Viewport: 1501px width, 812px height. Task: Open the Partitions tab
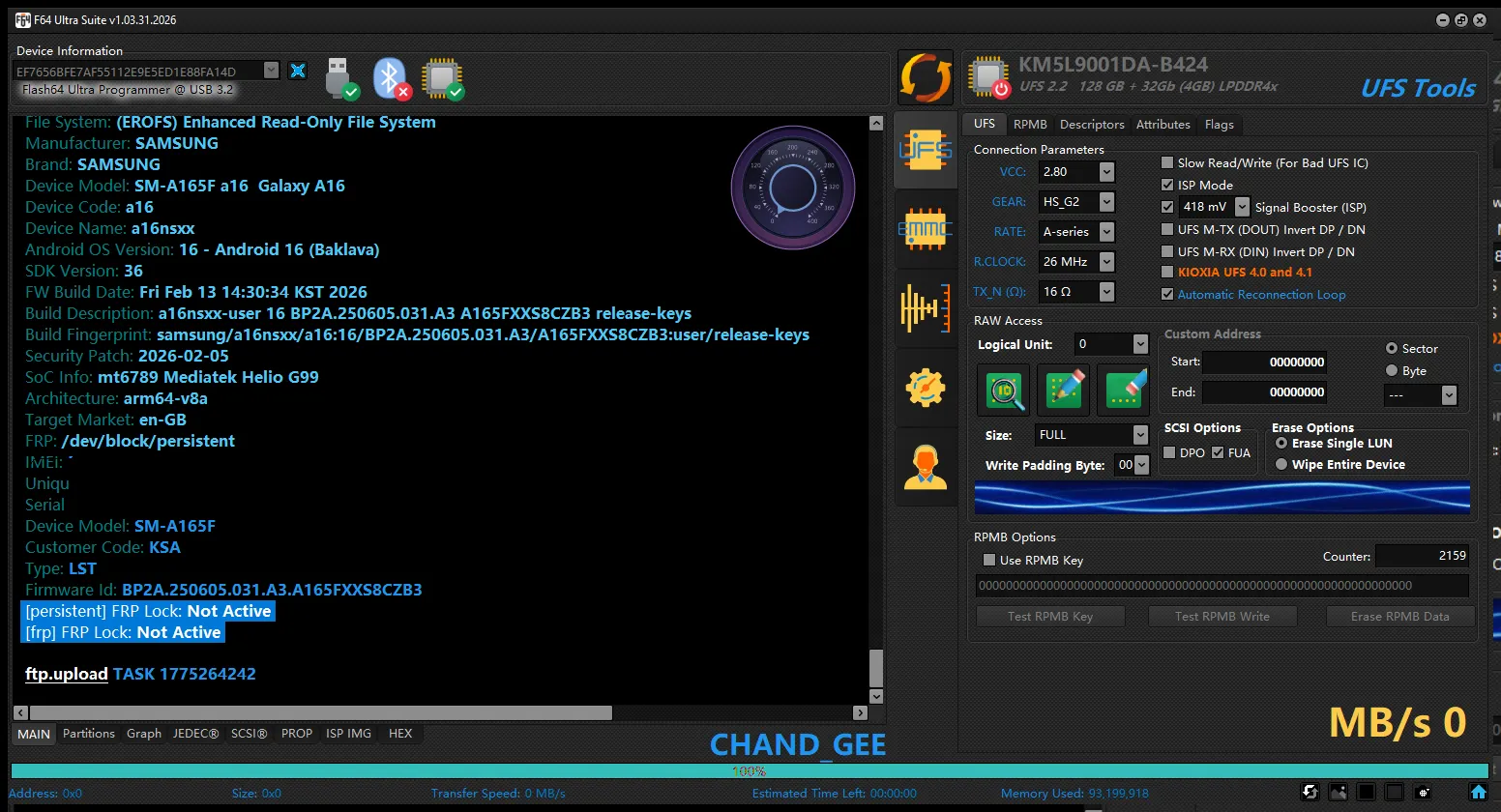pos(88,734)
